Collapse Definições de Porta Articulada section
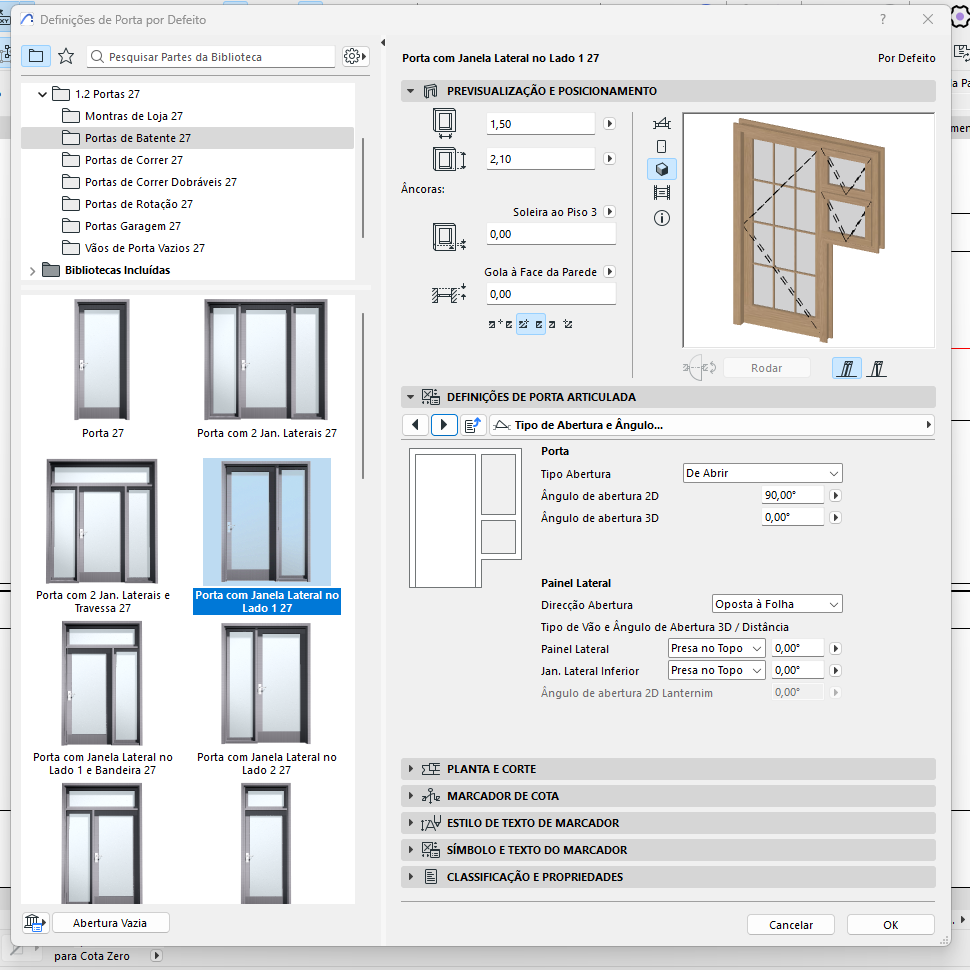This screenshot has width=970, height=970. point(410,397)
